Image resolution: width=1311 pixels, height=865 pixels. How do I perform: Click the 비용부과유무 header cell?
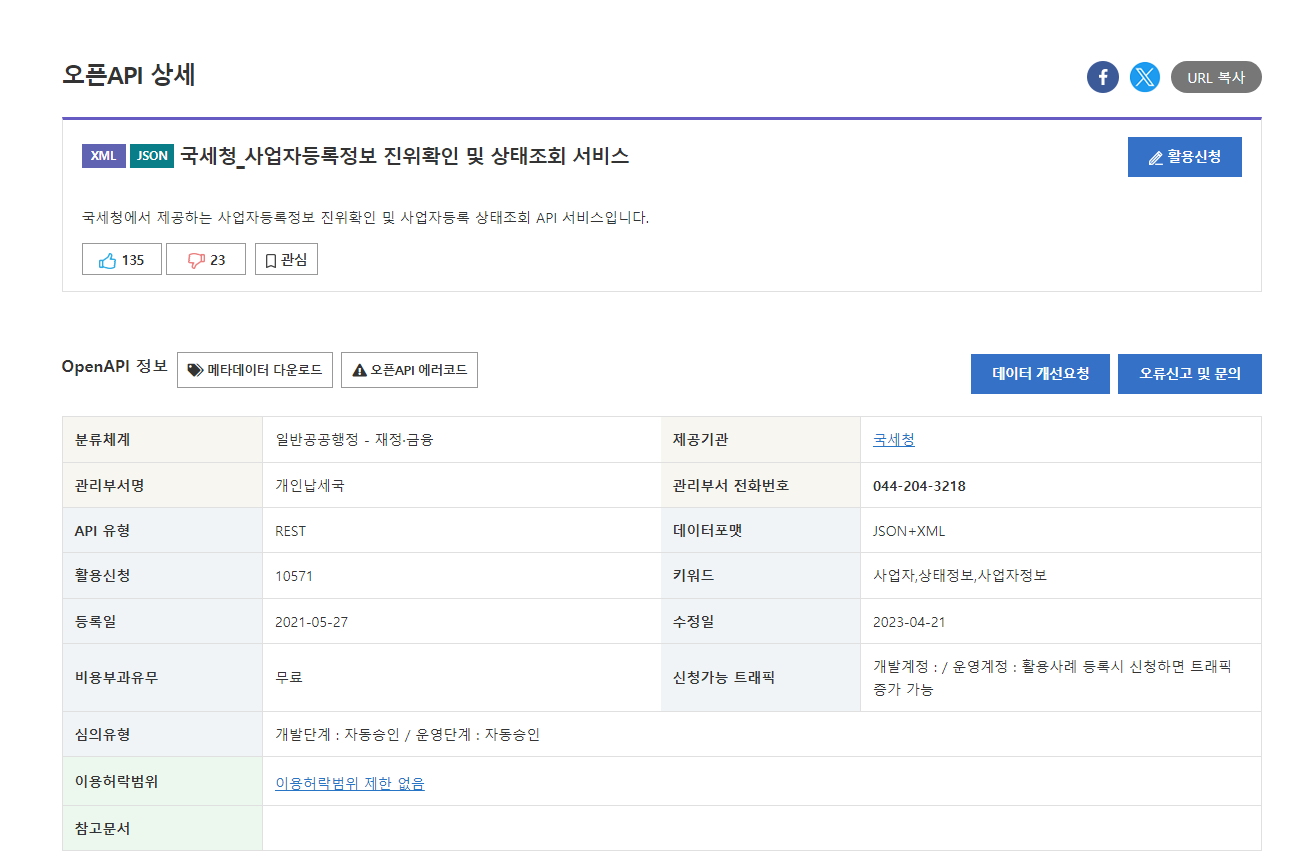pyautogui.click(x=162, y=677)
